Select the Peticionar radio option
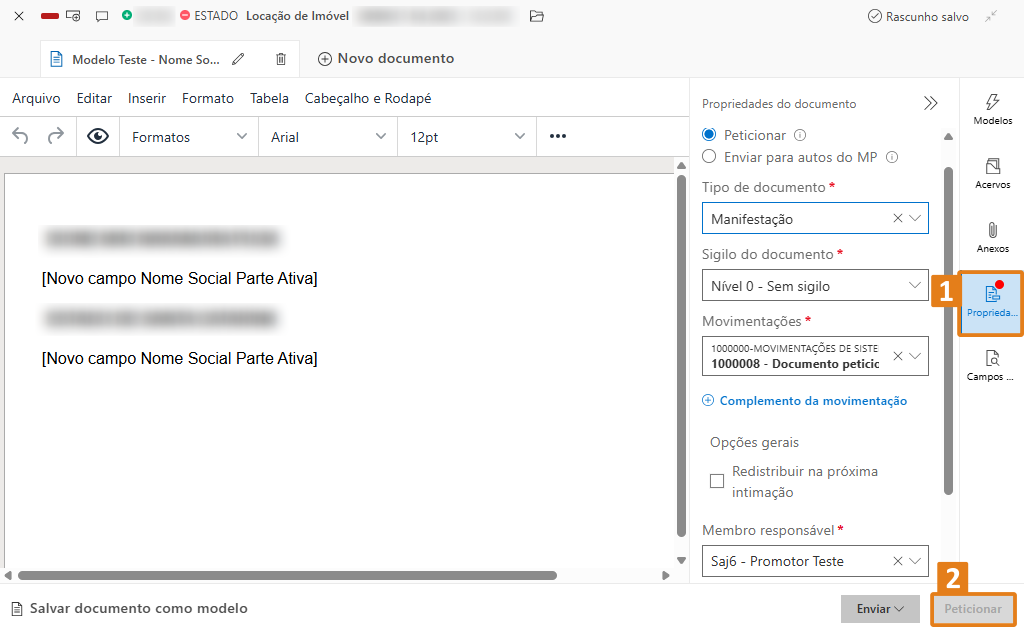The image size is (1024, 633). point(709,135)
